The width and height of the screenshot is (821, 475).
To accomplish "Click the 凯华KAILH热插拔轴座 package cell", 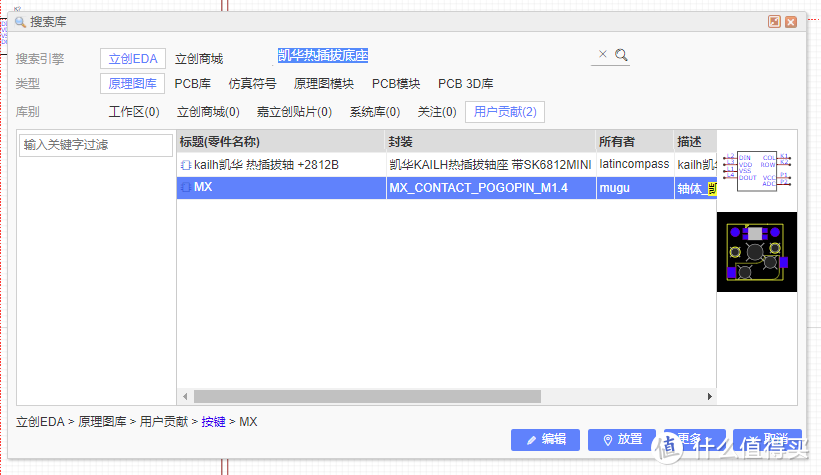I will 491,165.
